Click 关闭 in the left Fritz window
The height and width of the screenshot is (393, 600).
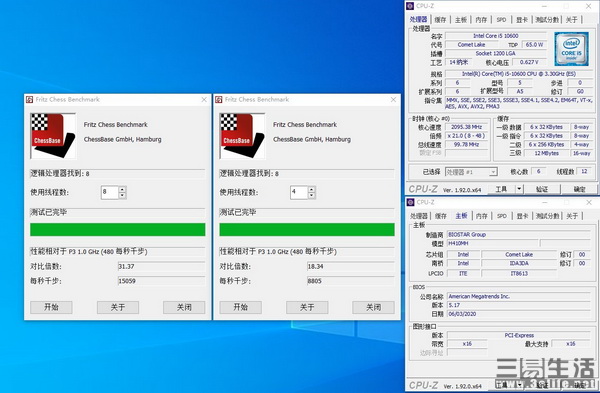[x=184, y=307]
